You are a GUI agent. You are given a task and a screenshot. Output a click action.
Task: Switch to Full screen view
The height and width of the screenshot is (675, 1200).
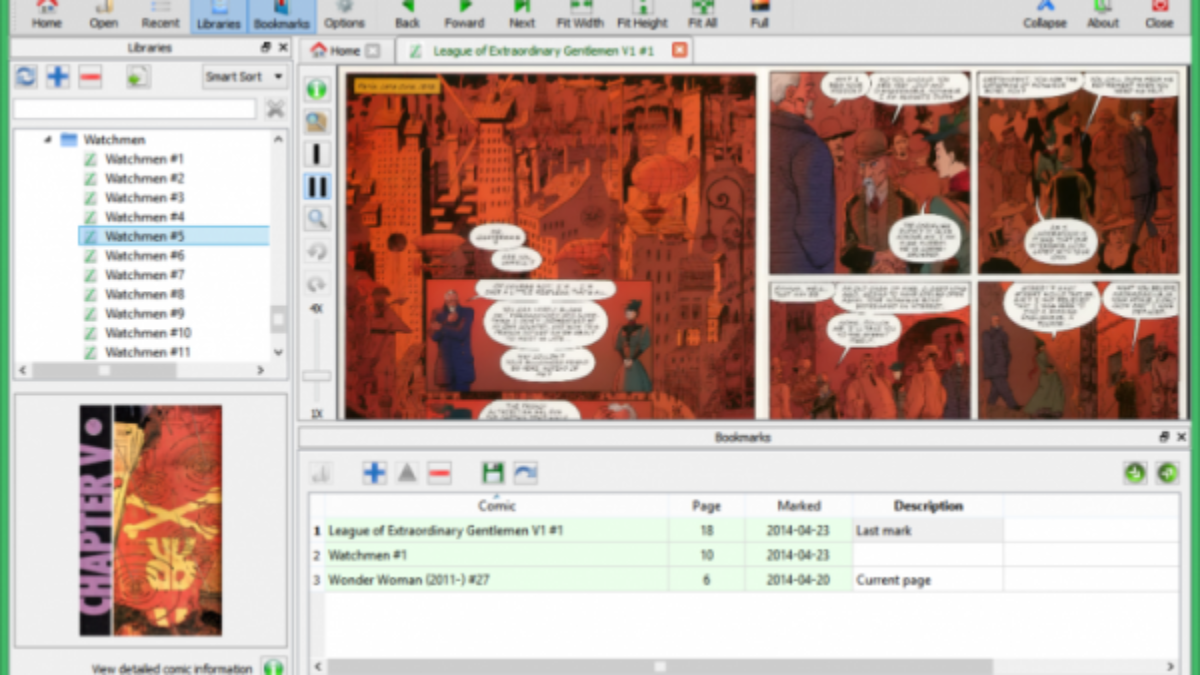(x=760, y=15)
